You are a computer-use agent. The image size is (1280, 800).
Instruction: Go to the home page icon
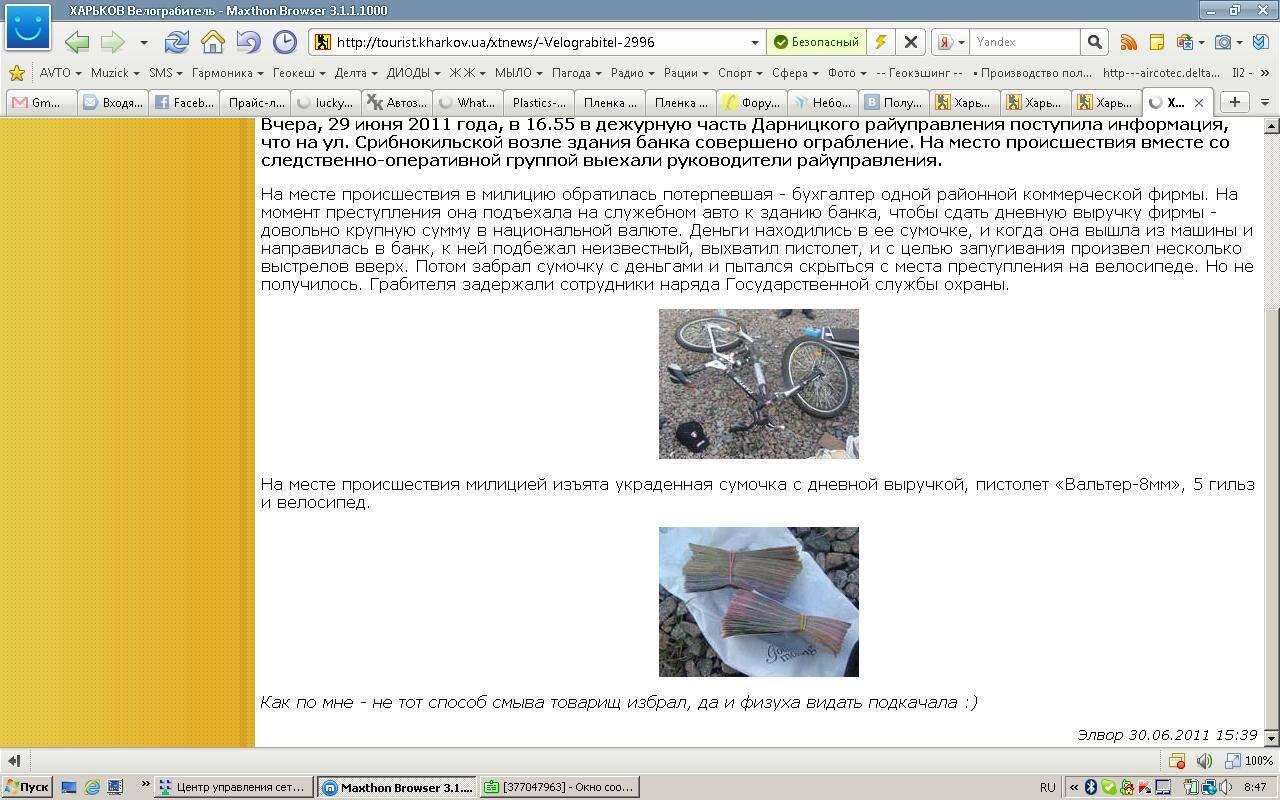click(212, 42)
